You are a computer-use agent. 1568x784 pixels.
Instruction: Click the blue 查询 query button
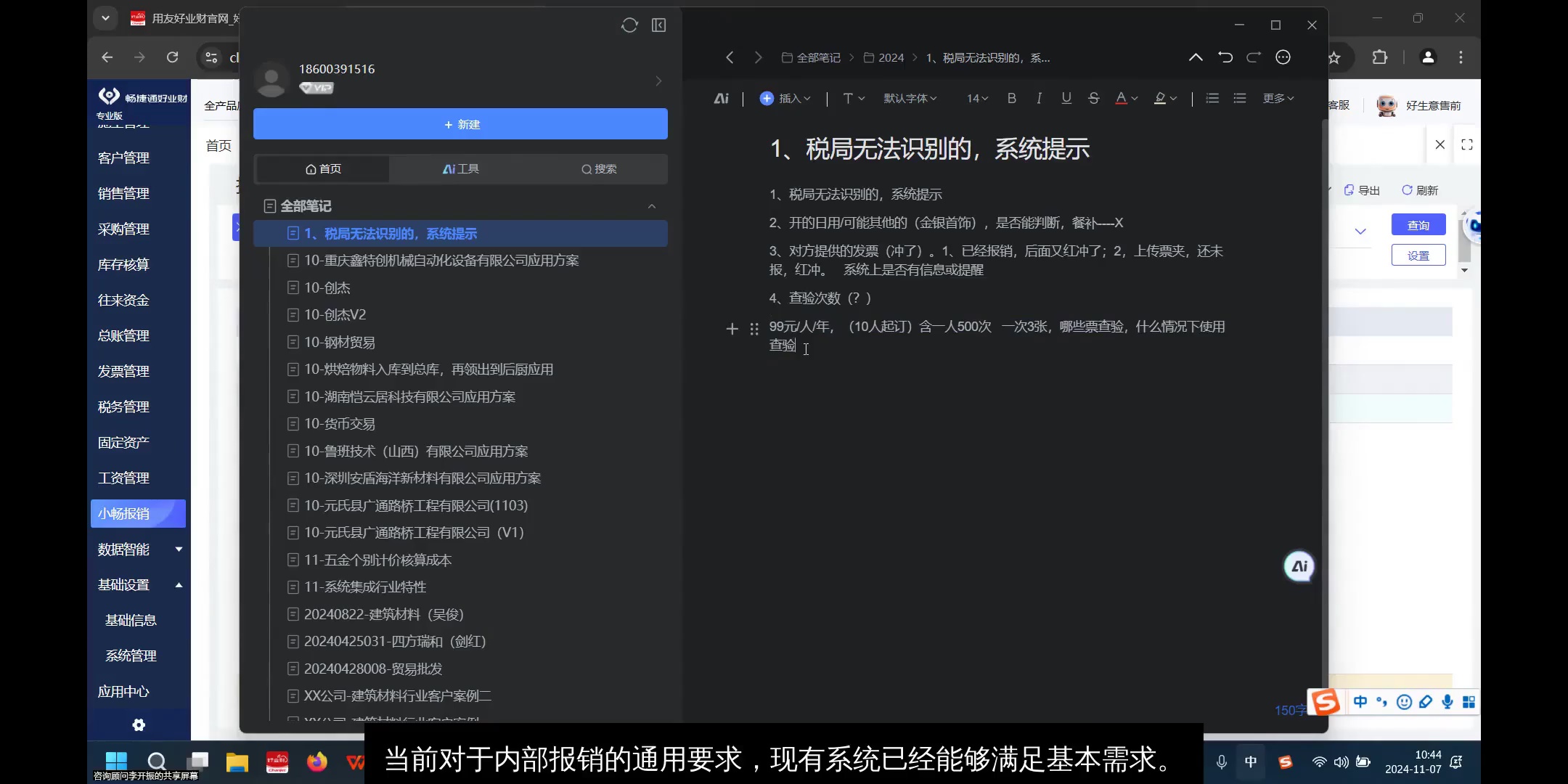click(1418, 224)
